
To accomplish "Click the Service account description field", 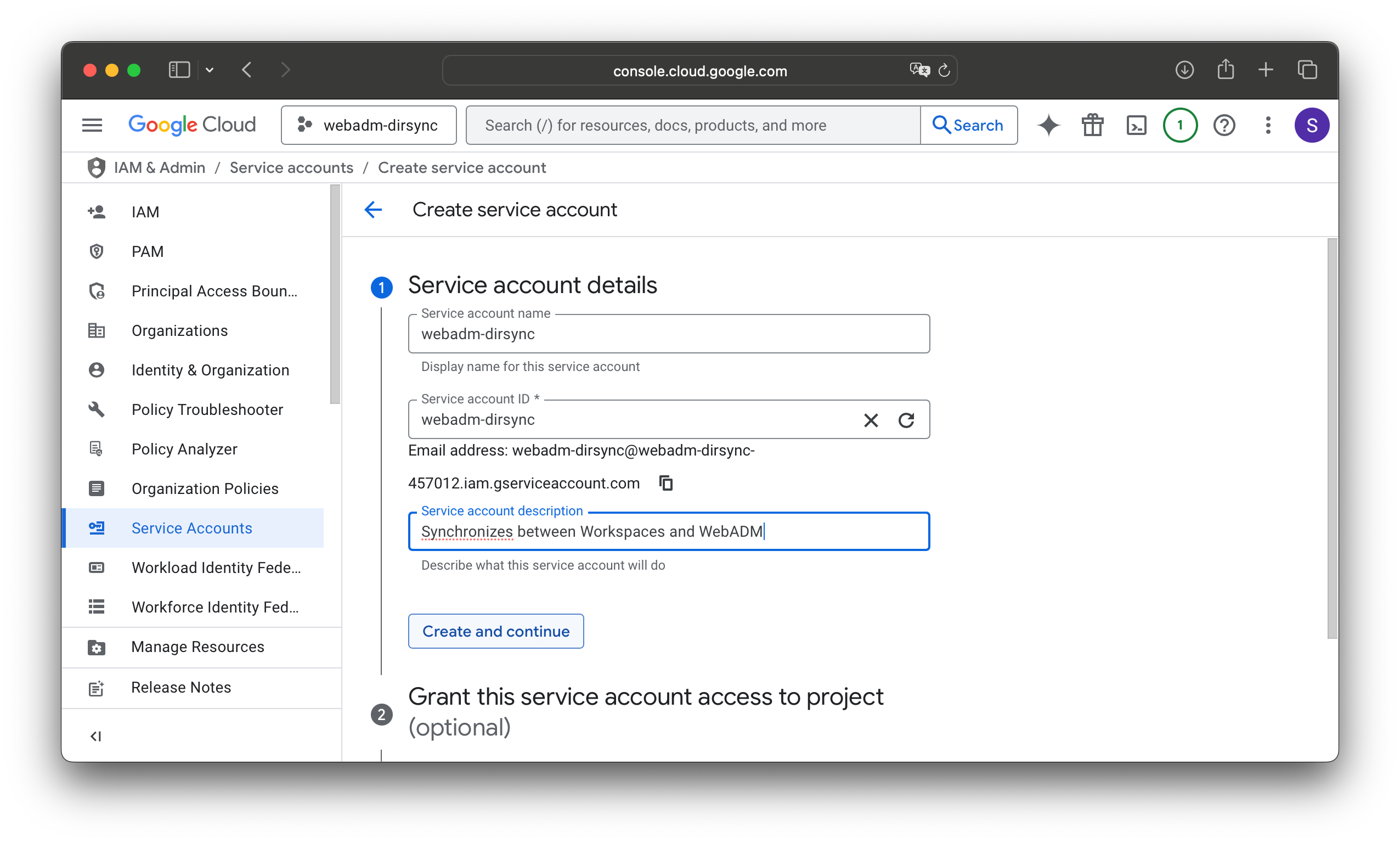I will [669, 531].
